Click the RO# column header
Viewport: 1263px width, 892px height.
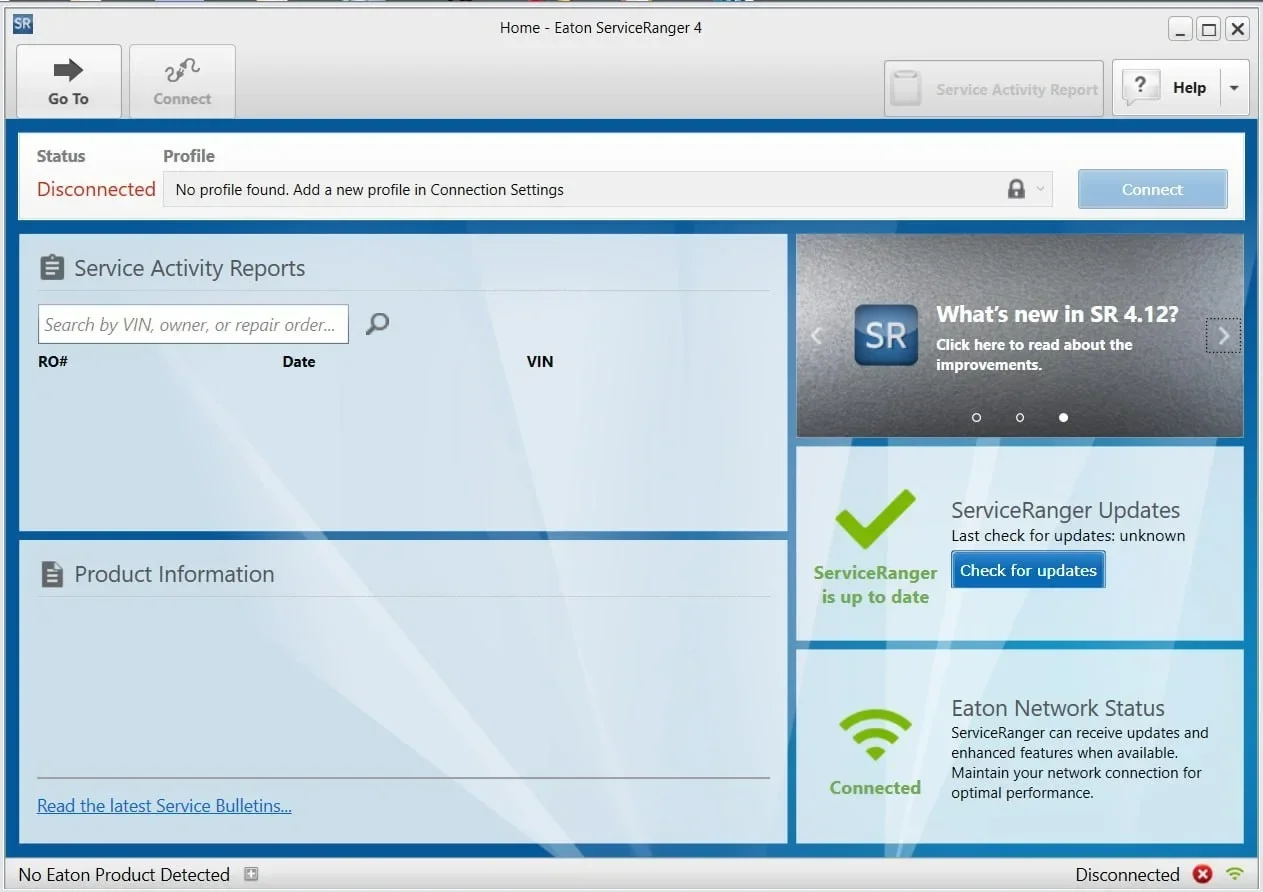(x=53, y=361)
